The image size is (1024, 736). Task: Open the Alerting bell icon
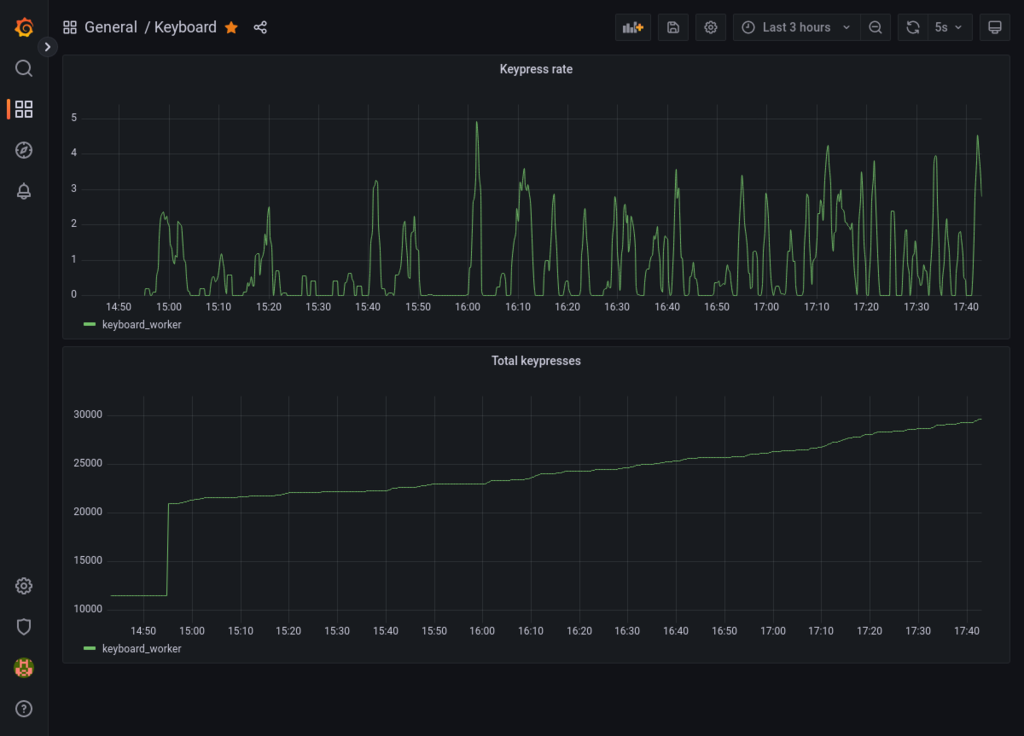click(24, 191)
